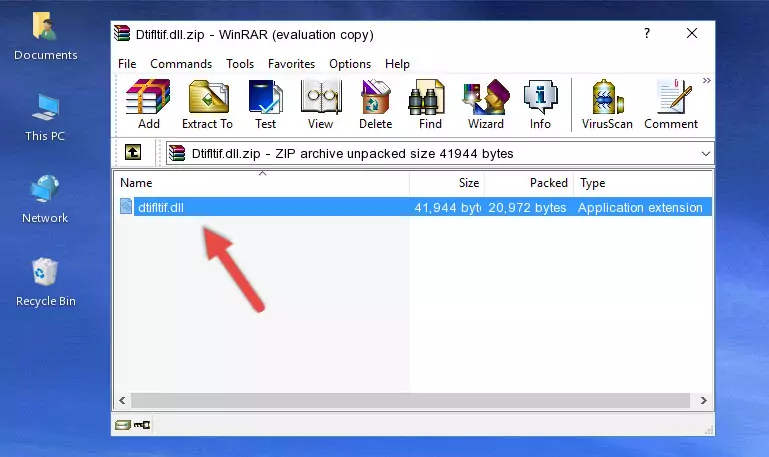
Task: Run the Test archive tool
Action: tap(265, 104)
